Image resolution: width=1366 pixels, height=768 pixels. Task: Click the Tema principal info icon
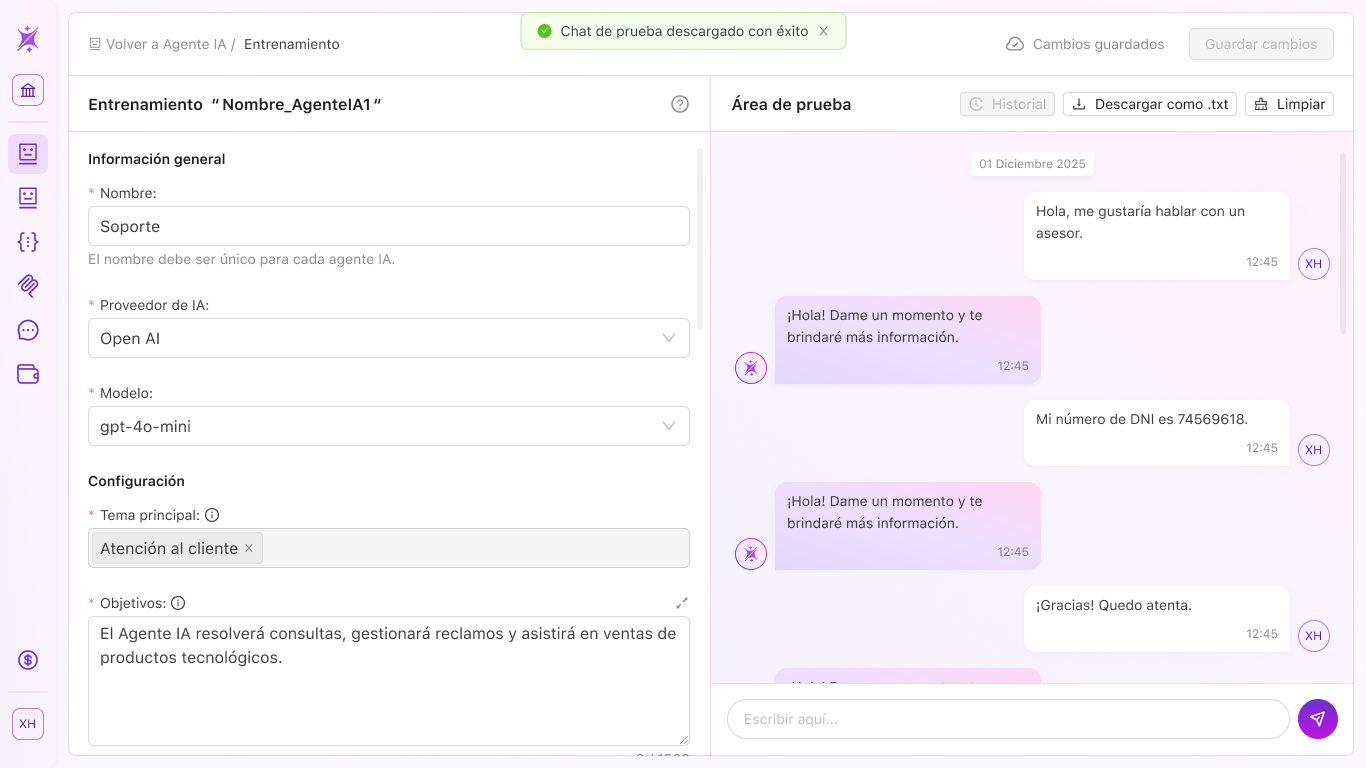pos(212,515)
